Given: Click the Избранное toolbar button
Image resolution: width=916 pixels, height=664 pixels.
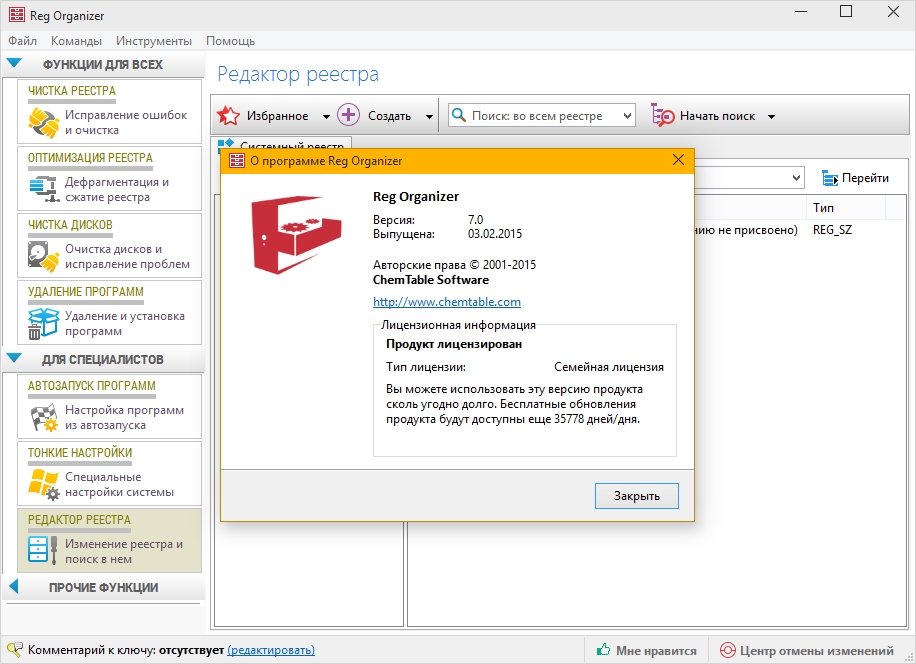Looking at the screenshot, I should pyautogui.click(x=262, y=116).
